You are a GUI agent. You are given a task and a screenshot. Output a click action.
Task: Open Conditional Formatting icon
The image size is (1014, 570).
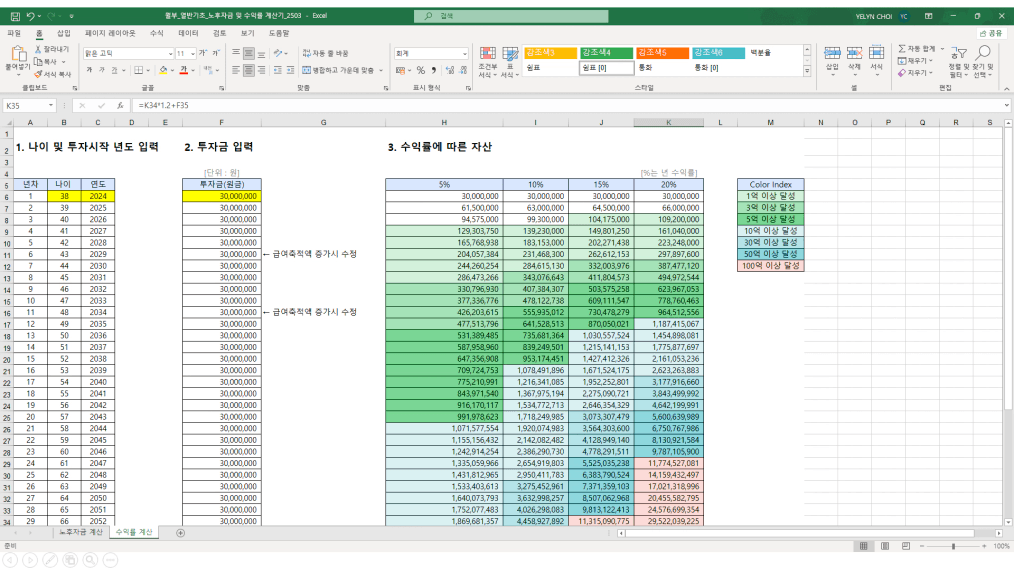486,60
